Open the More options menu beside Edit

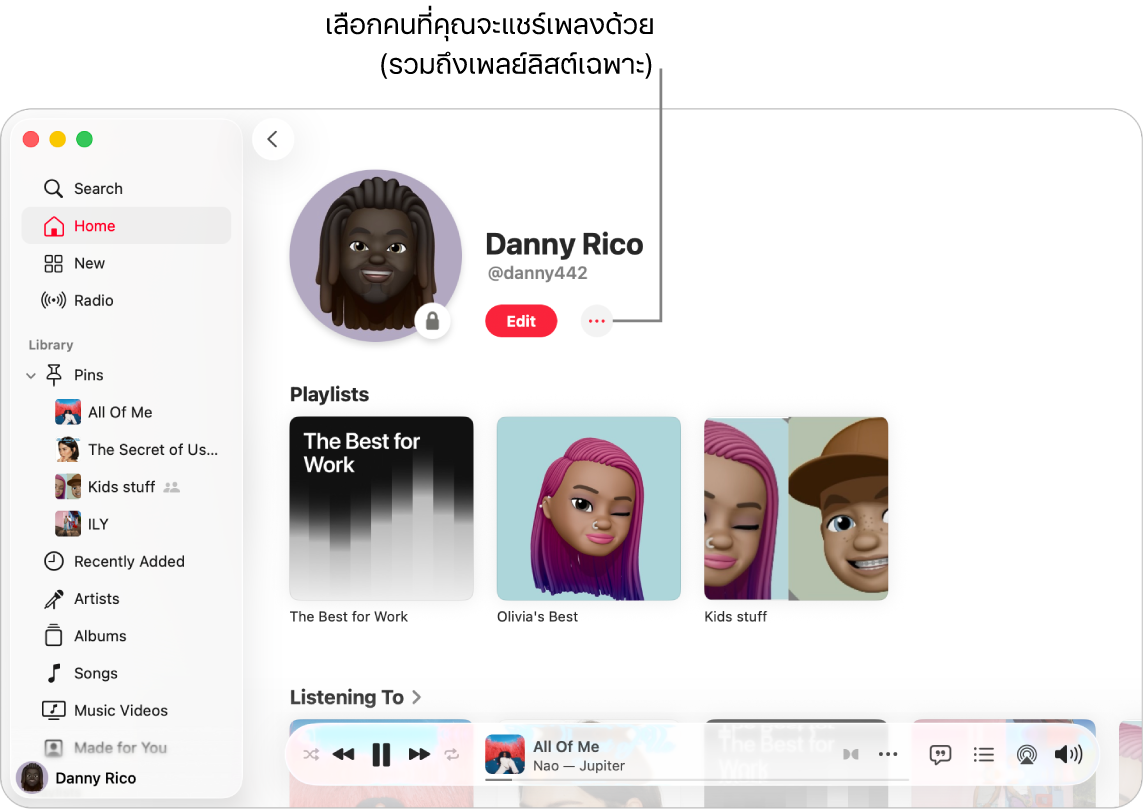(596, 321)
